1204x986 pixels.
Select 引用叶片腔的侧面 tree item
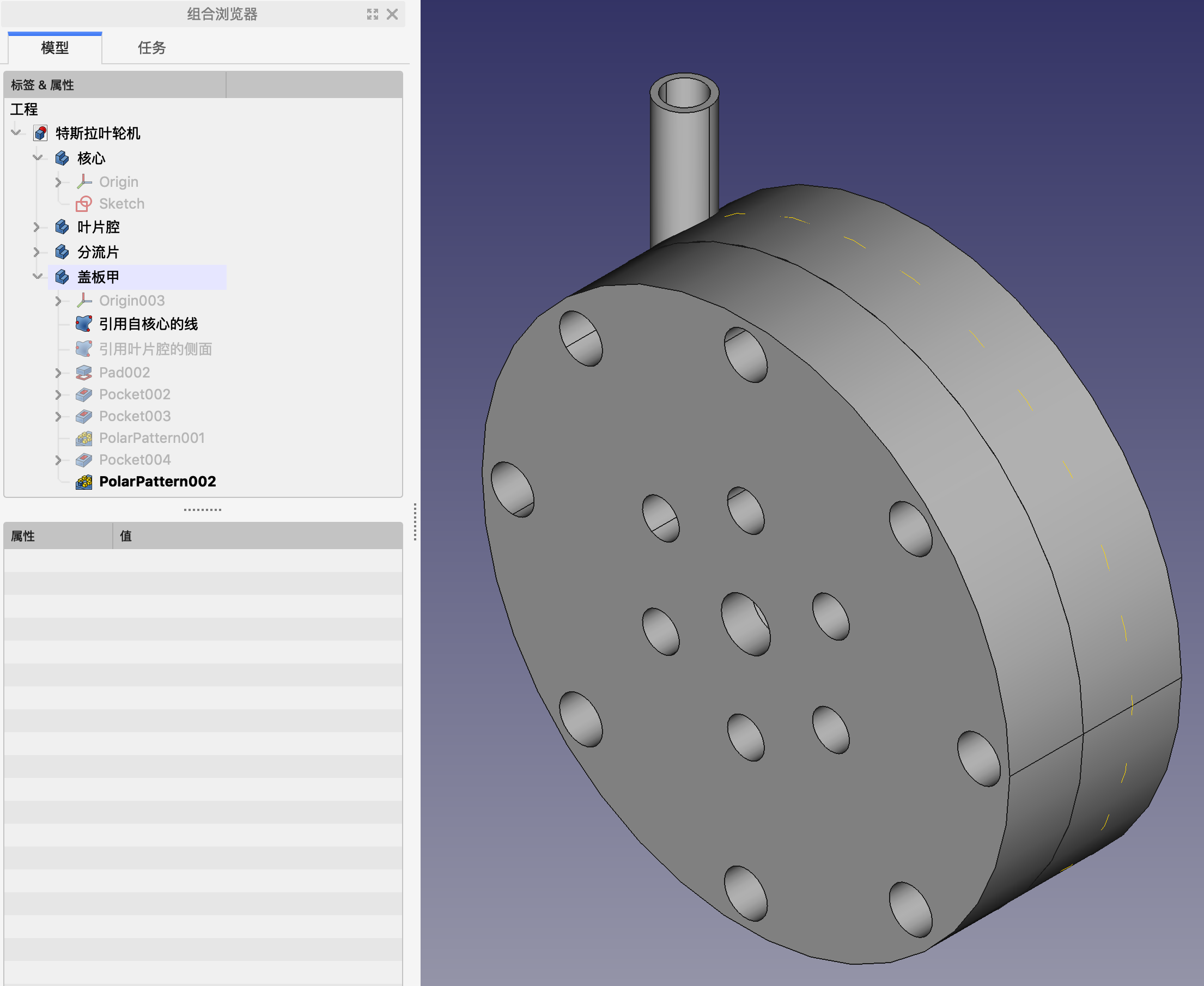155,349
